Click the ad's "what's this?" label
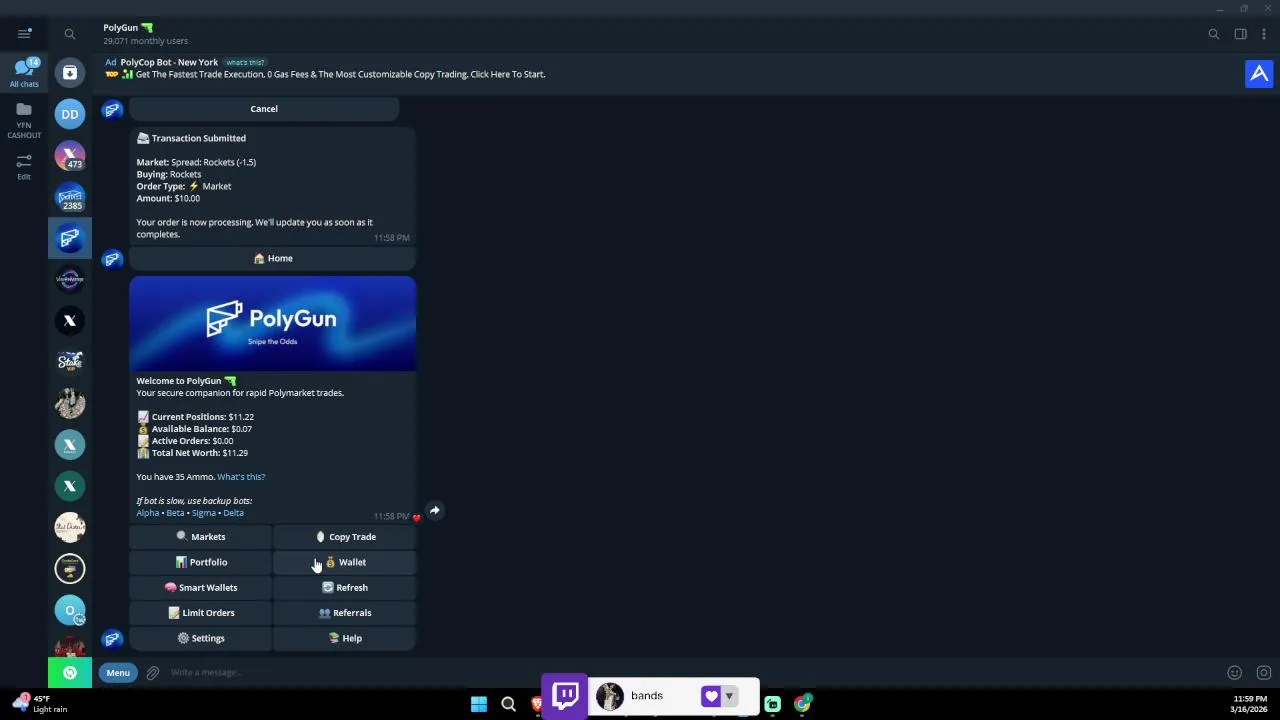 [x=244, y=62]
